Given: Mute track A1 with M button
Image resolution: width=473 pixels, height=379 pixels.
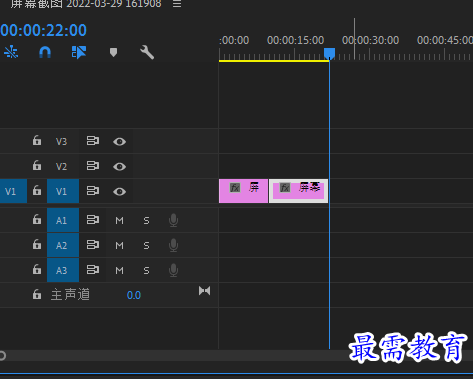Looking at the screenshot, I should tap(119, 220).
